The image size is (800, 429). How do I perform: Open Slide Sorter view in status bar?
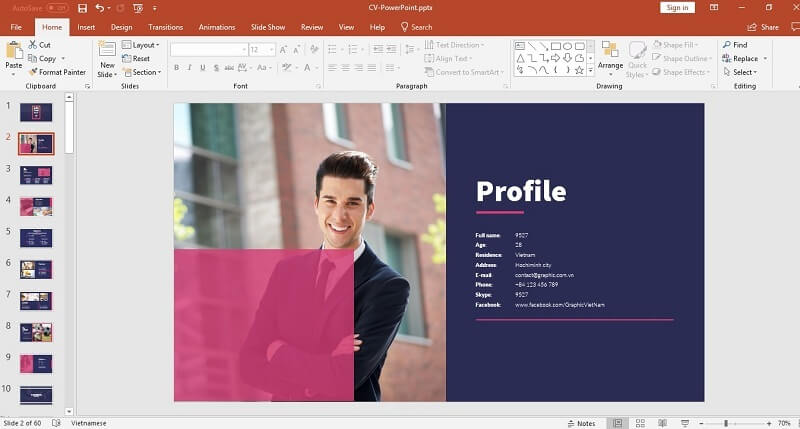coord(640,423)
